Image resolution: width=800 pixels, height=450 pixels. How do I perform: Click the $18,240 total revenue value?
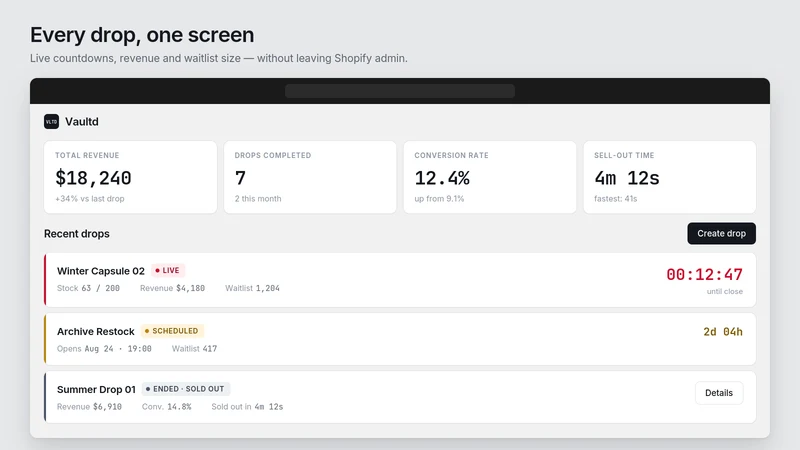click(x=93, y=178)
